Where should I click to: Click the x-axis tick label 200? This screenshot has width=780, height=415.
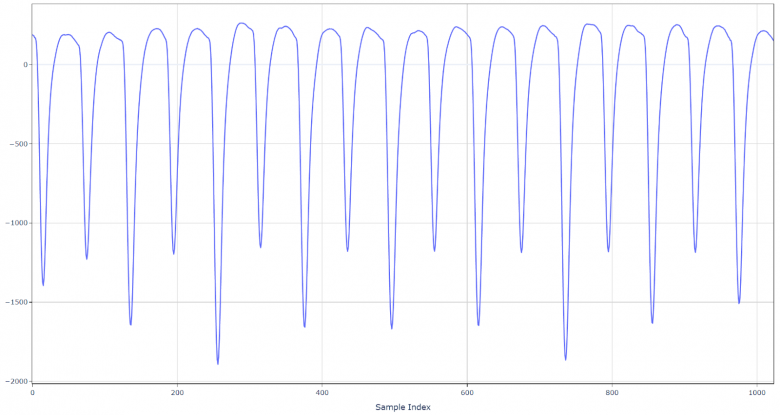pos(177,392)
